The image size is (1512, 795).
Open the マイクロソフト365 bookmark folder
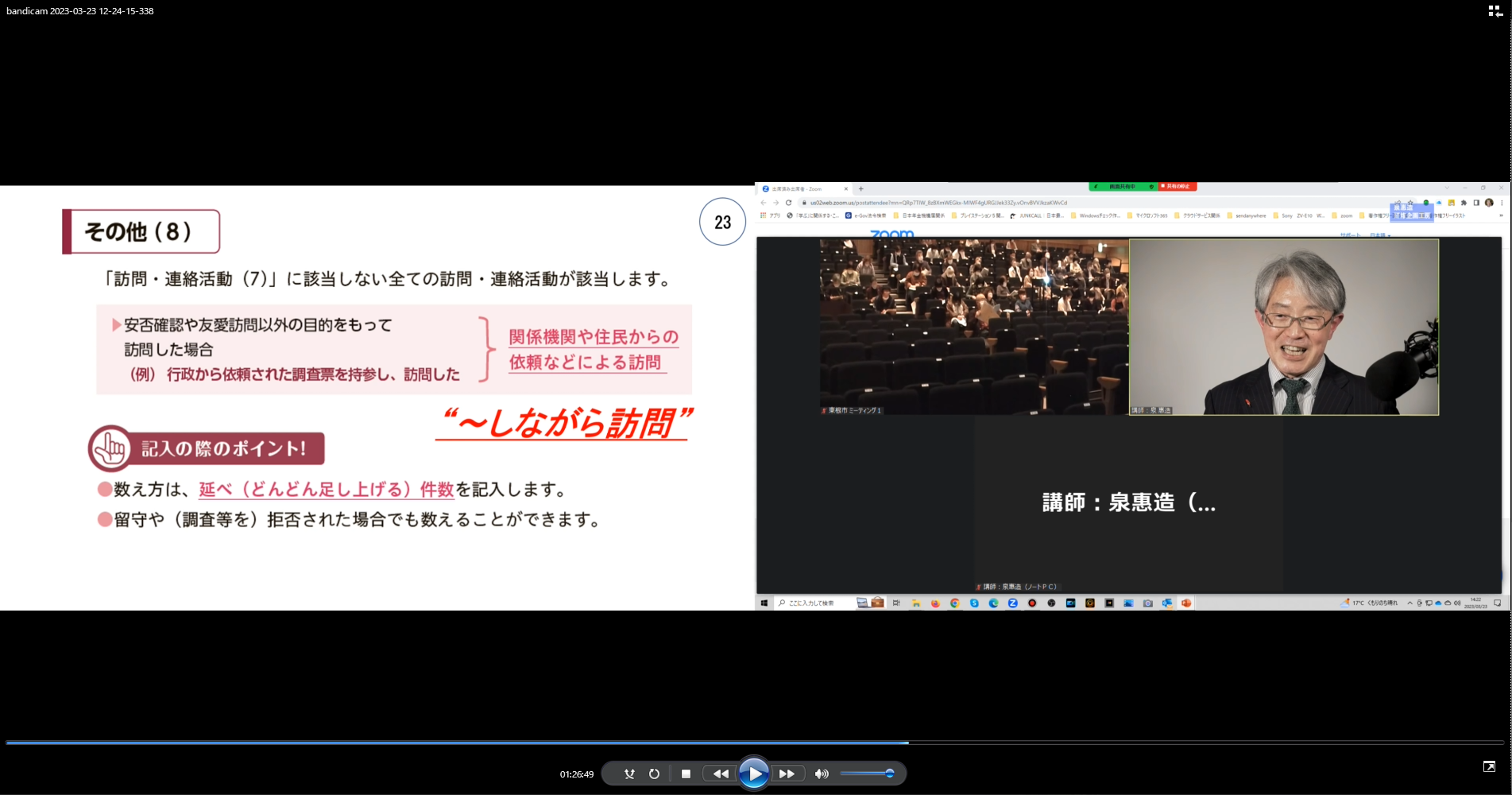(1147, 215)
